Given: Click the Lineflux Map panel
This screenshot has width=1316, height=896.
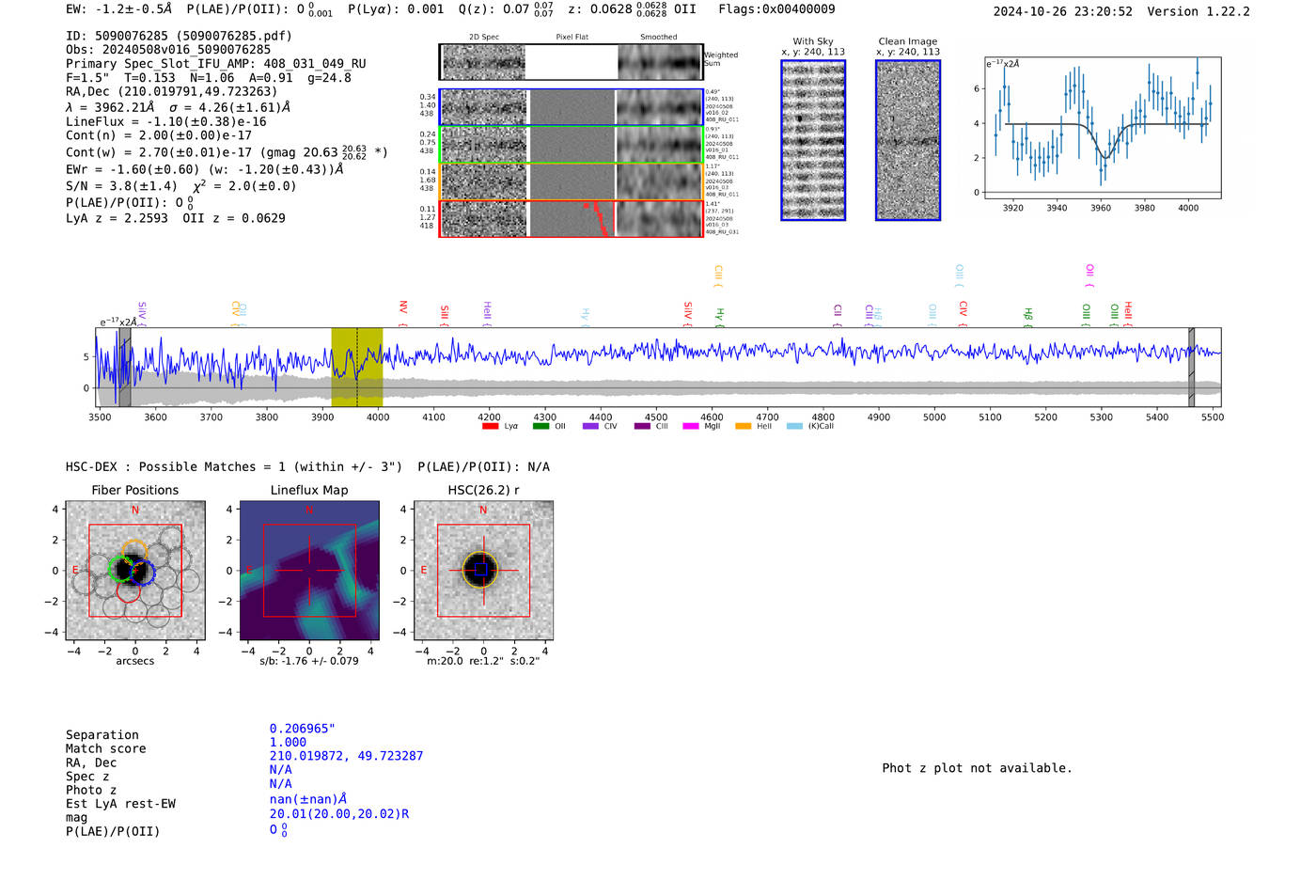Looking at the screenshot, I should tap(309, 571).
